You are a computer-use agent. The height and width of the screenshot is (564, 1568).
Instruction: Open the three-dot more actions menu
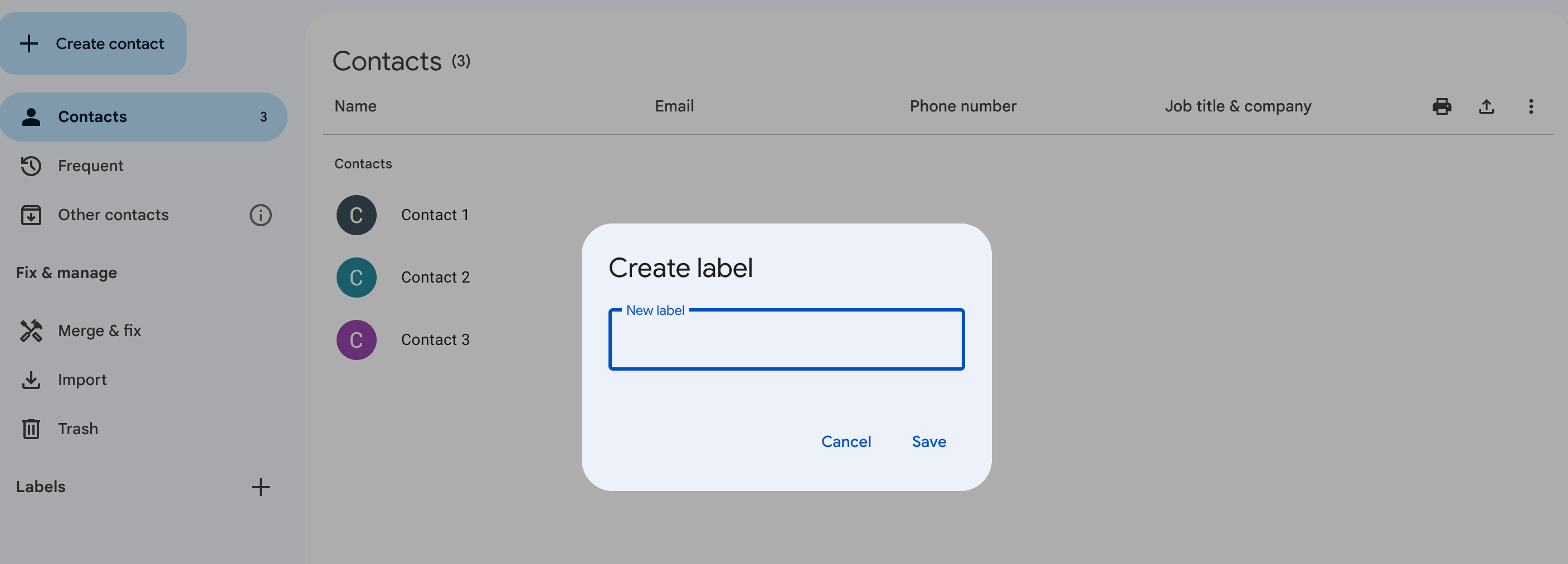pyautogui.click(x=1530, y=106)
